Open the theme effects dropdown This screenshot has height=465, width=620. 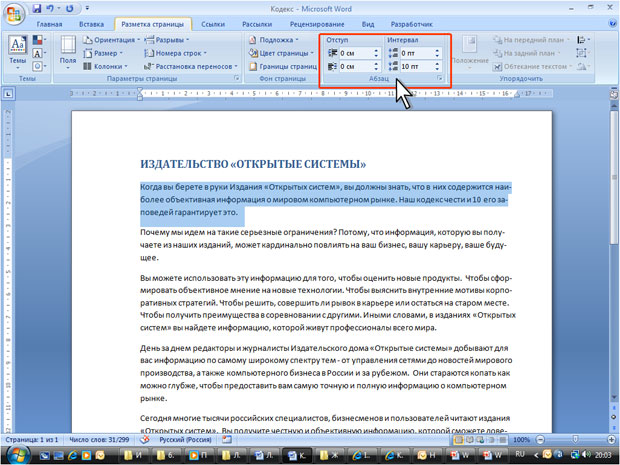(x=39, y=66)
